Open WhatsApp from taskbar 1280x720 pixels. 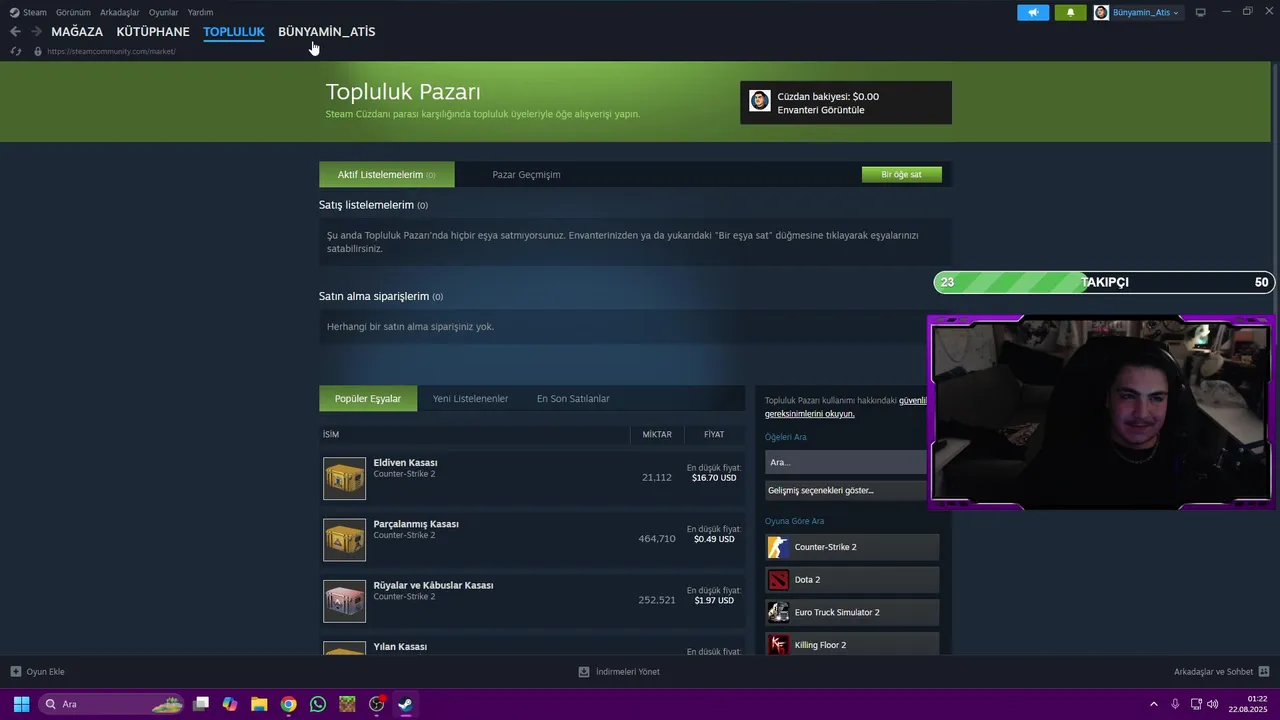[x=318, y=704]
